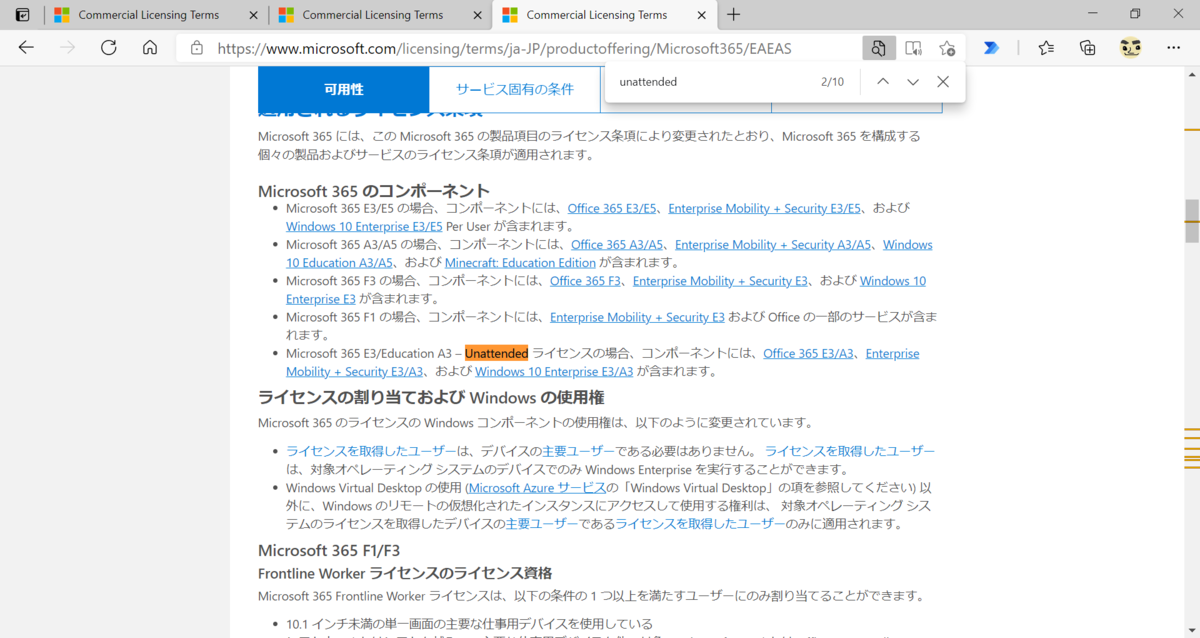Open the tab actions menu icon

[23, 15]
